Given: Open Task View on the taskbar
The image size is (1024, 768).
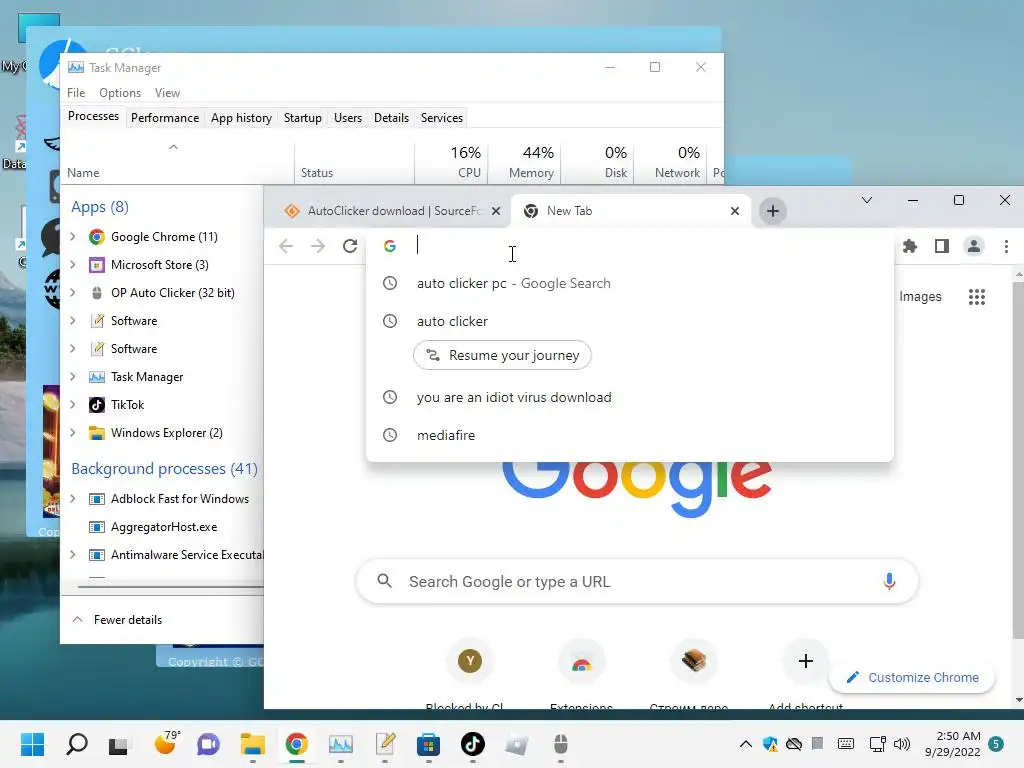Looking at the screenshot, I should (x=118, y=745).
